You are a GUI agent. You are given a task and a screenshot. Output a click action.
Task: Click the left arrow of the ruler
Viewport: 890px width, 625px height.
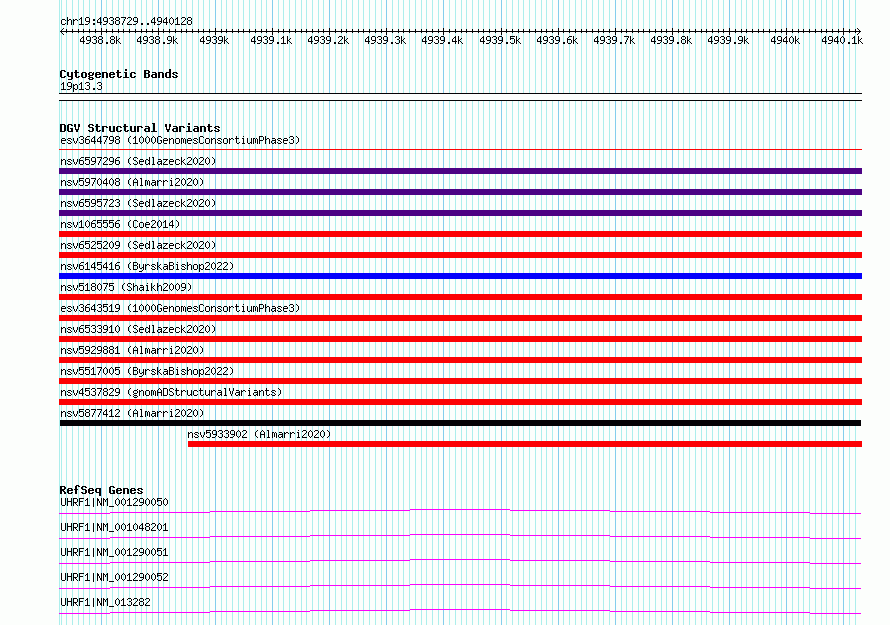[x=62, y=31]
